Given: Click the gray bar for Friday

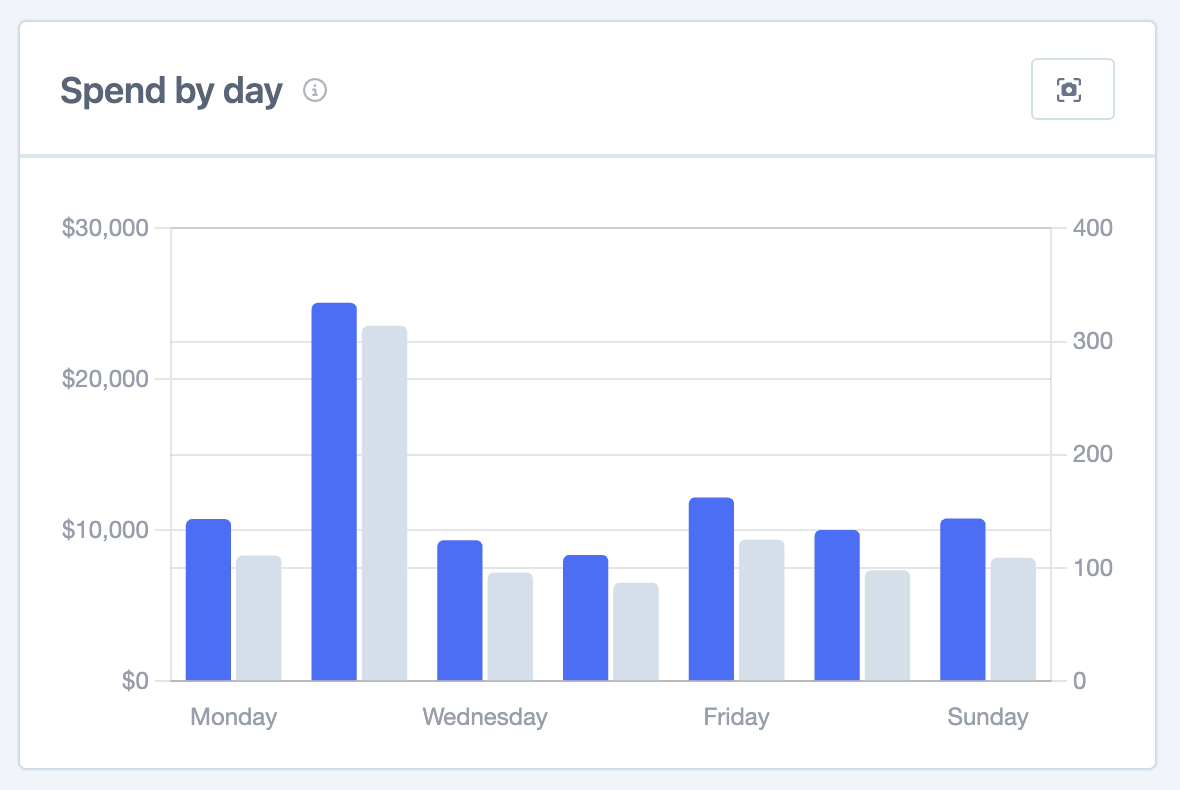Looking at the screenshot, I should (x=762, y=610).
